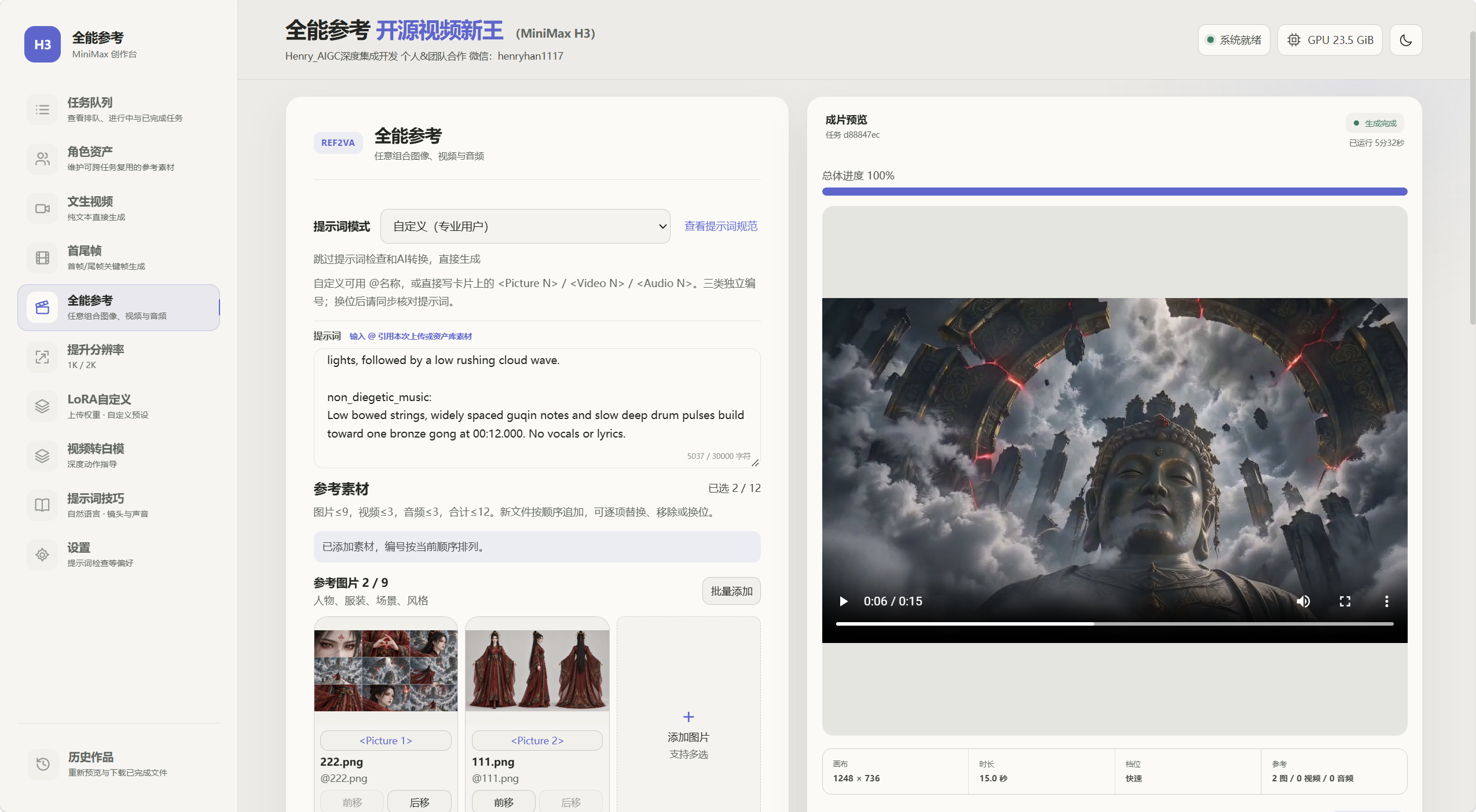The image size is (1476, 812).
Task: Click the REF2VA badge
Action: (x=338, y=143)
